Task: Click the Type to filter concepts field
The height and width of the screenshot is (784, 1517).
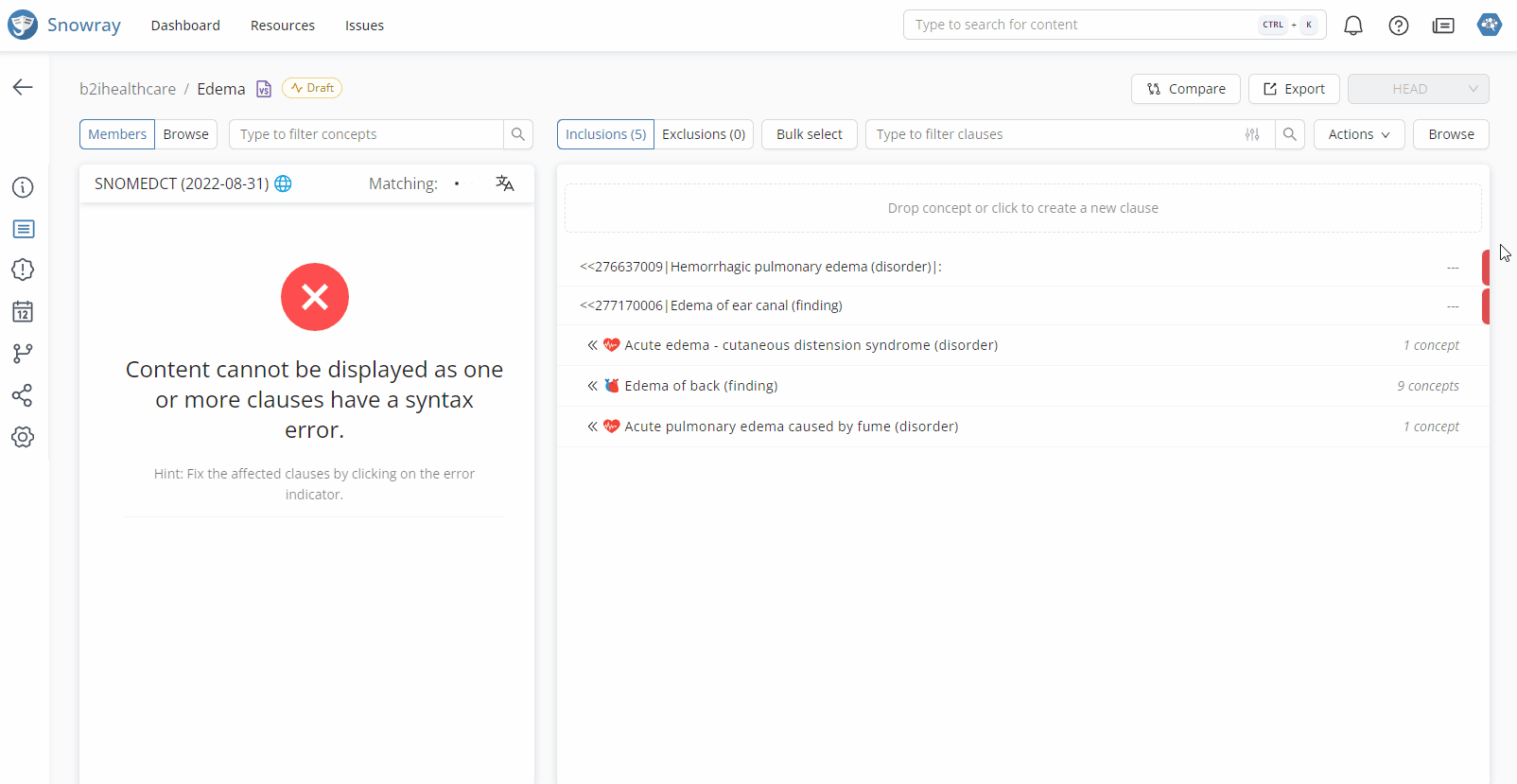Action: point(367,134)
